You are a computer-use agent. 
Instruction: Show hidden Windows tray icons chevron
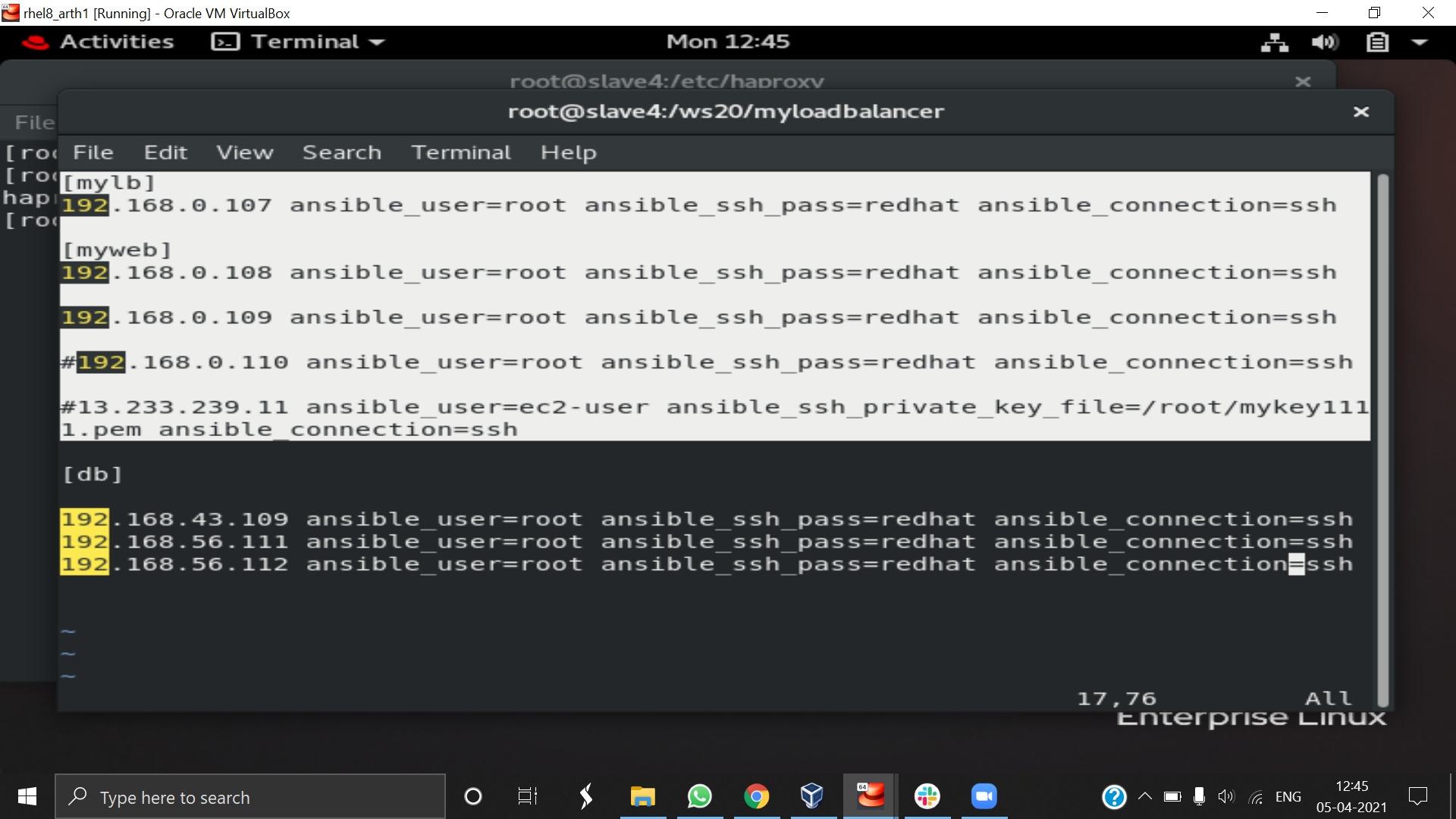coord(1145,796)
